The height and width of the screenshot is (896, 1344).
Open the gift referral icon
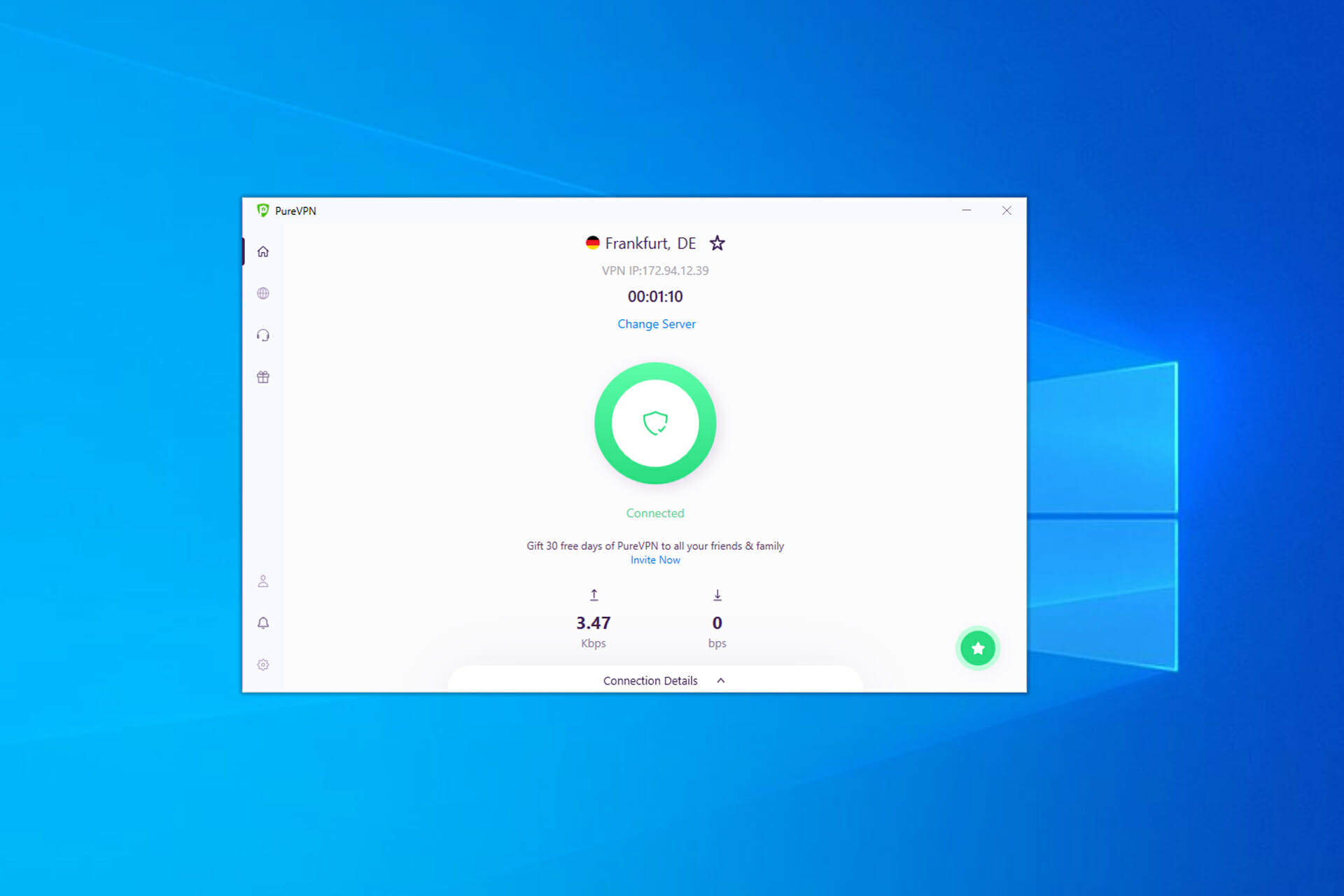point(263,377)
